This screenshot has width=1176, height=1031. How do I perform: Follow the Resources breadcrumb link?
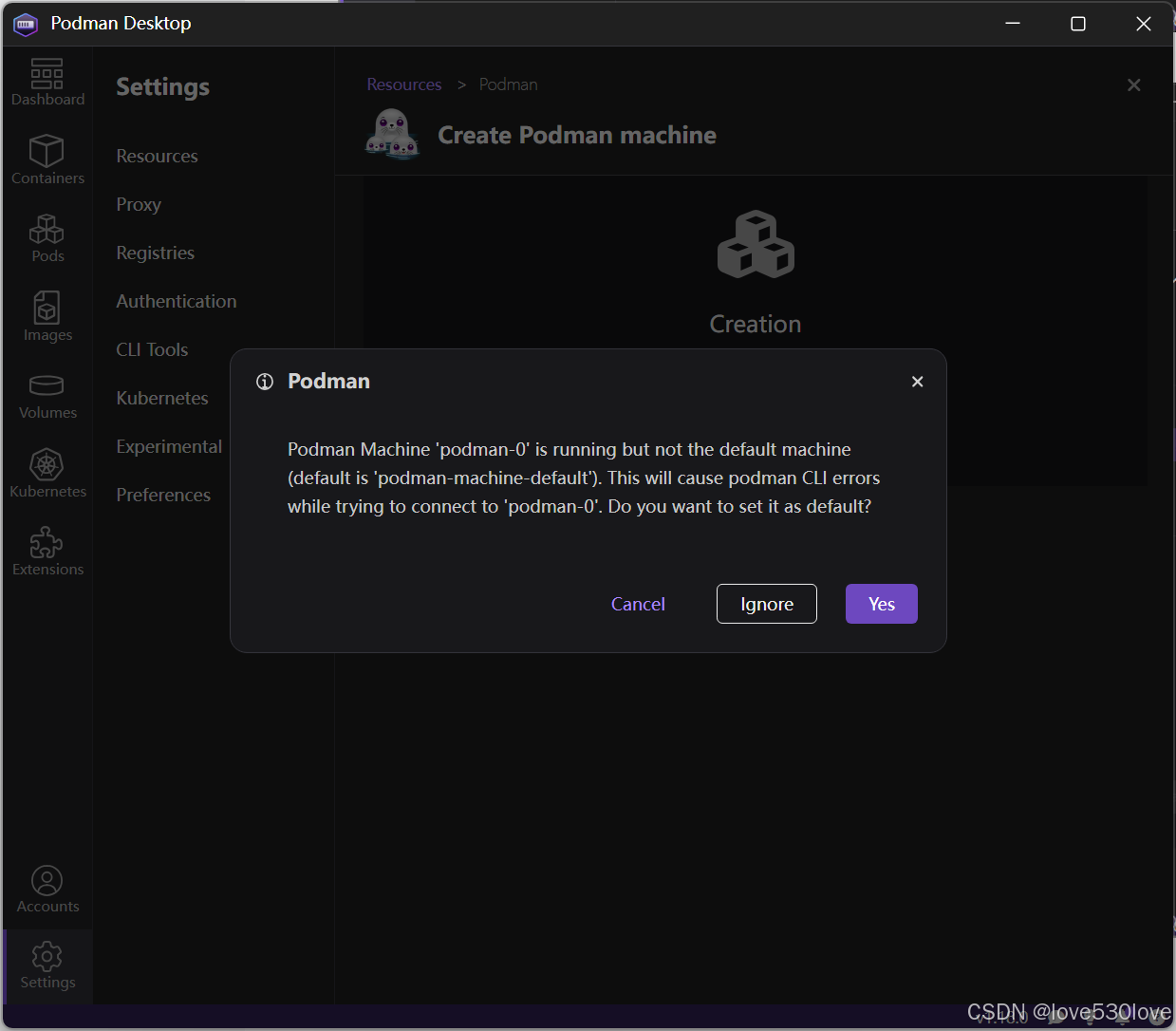coord(404,84)
